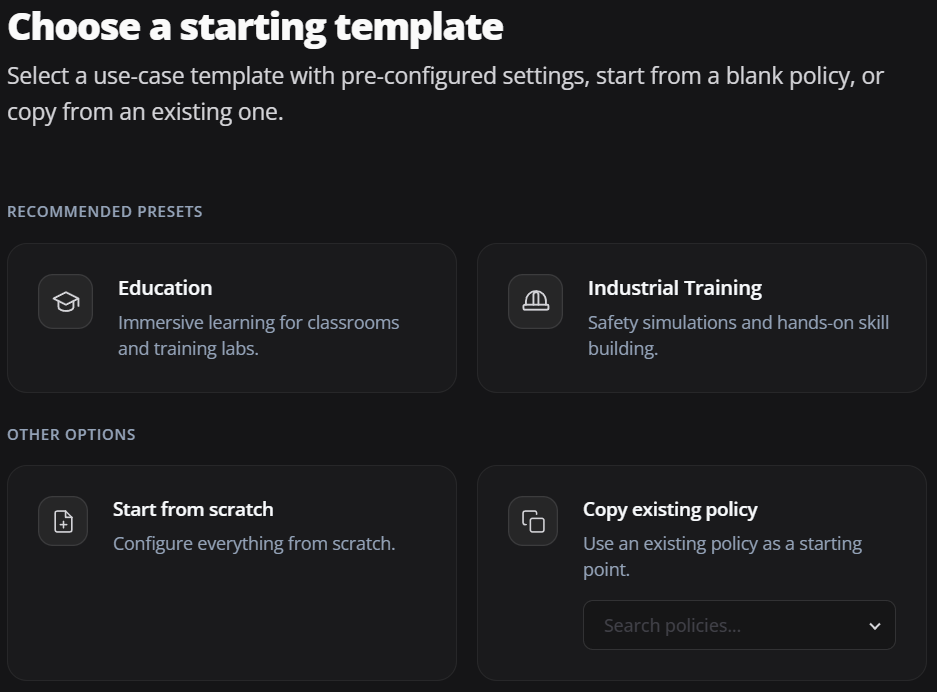Screen dimensions: 937x692
Task: Click the new-file icon for Start from scratch
Action: coord(63,521)
